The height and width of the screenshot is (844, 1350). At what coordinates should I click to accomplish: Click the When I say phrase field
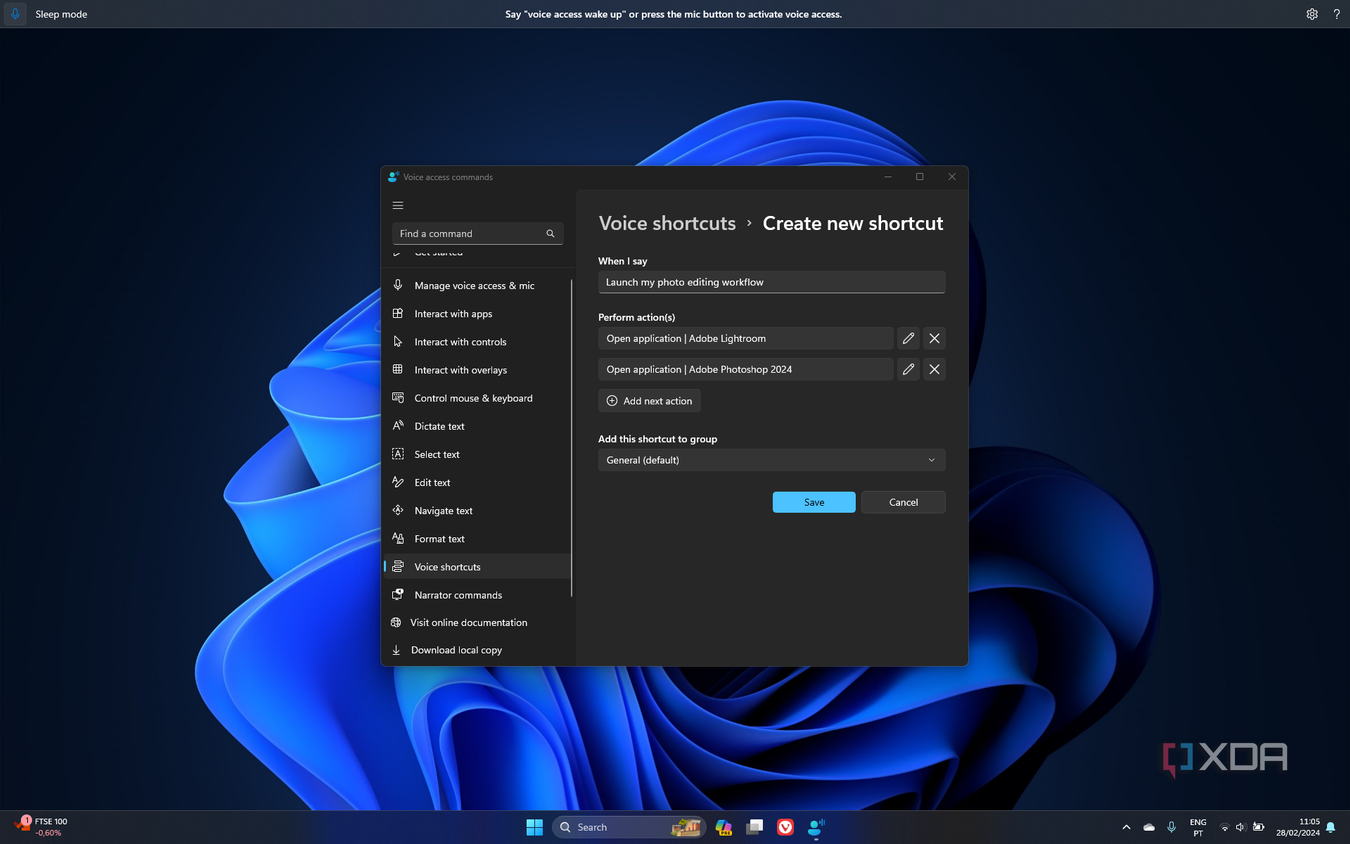click(771, 282)
